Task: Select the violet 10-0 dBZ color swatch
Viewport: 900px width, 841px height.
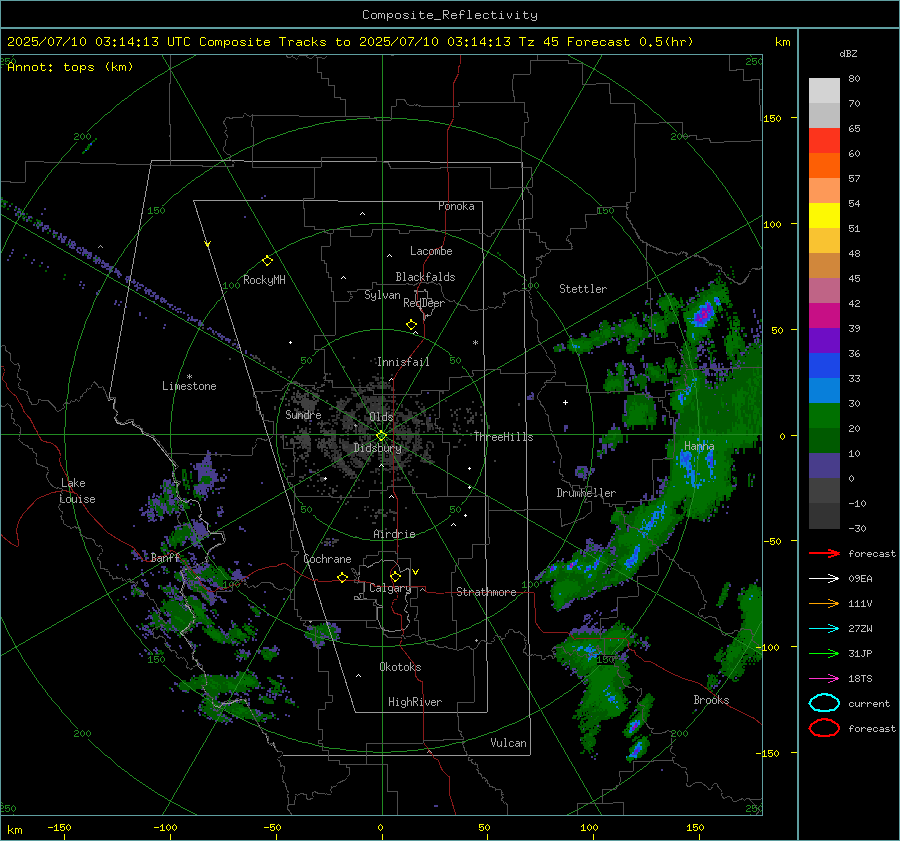Action: tap(824, 466)
